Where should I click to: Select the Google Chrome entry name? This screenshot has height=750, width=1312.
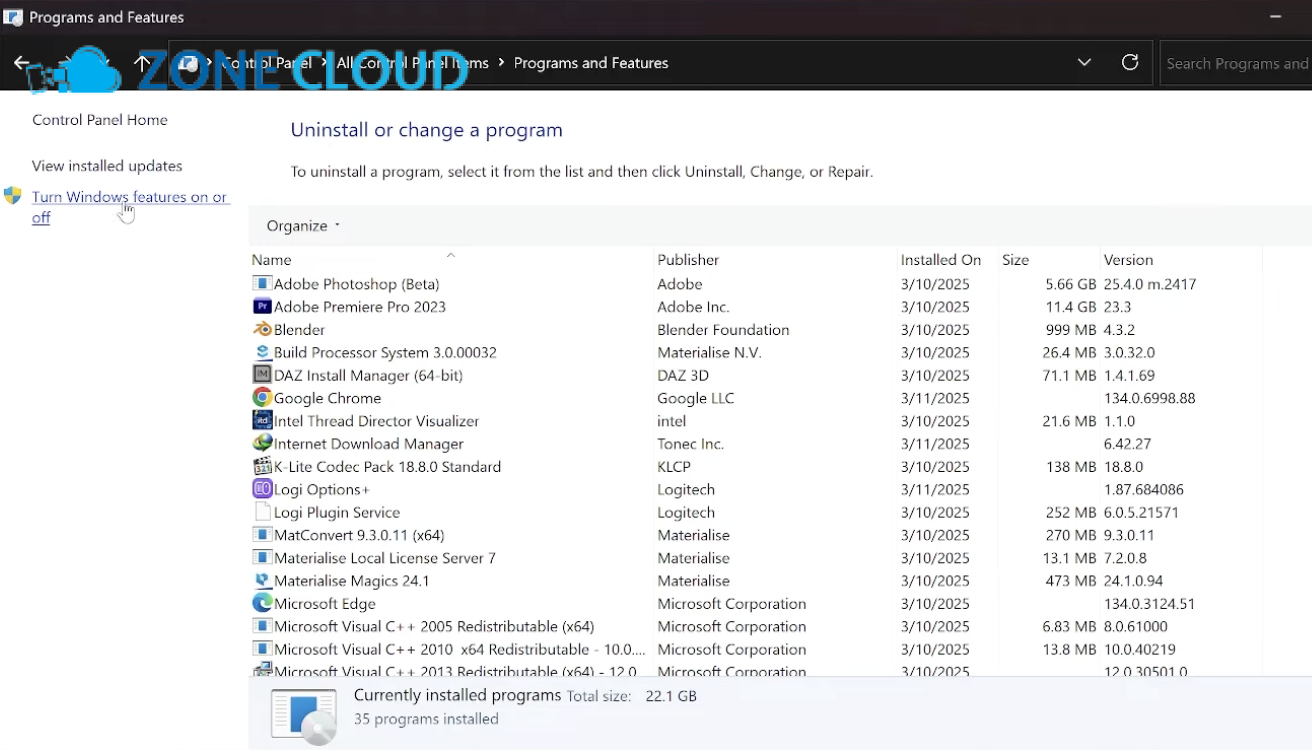coord(327,398)
